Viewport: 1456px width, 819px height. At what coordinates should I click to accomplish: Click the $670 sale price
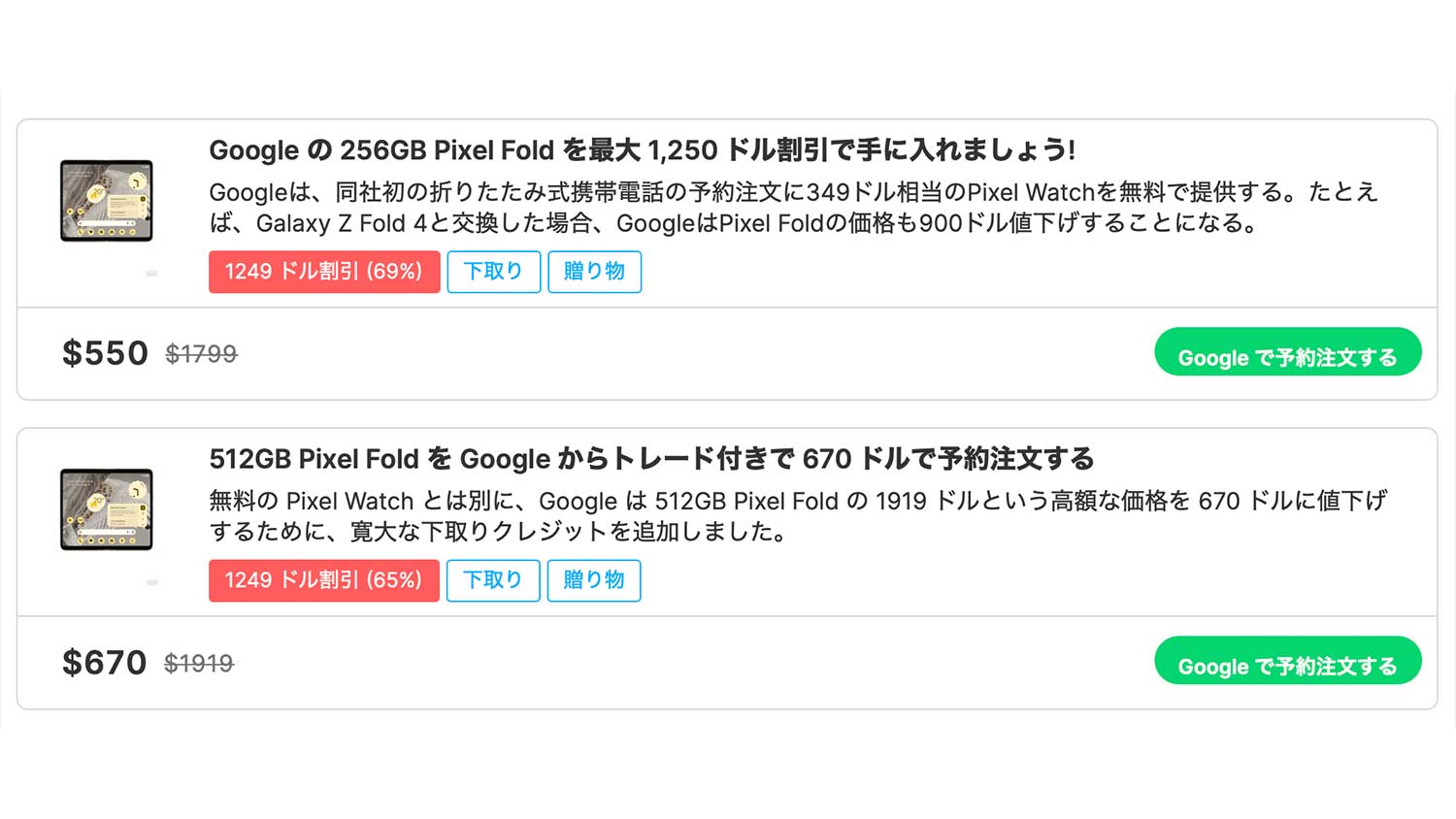(104, 663)
